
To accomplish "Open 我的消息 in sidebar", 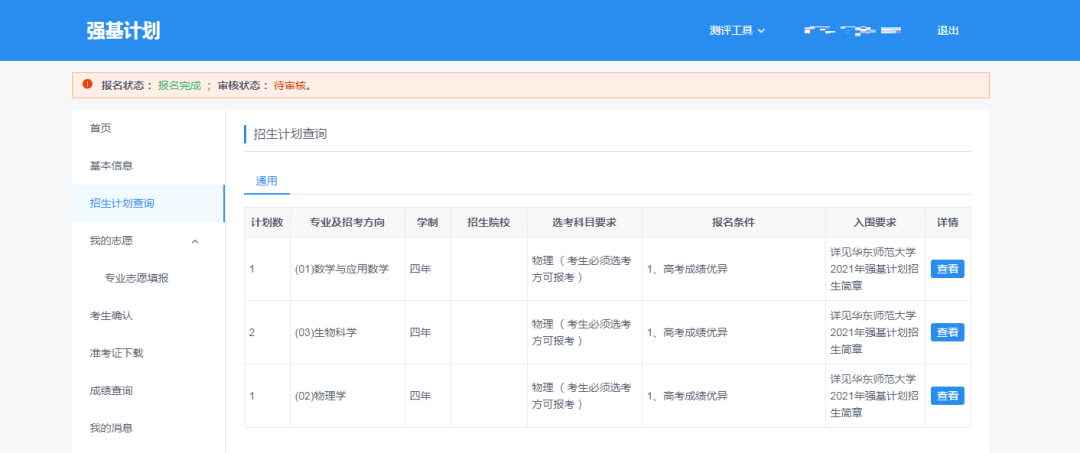I will 111,428.
